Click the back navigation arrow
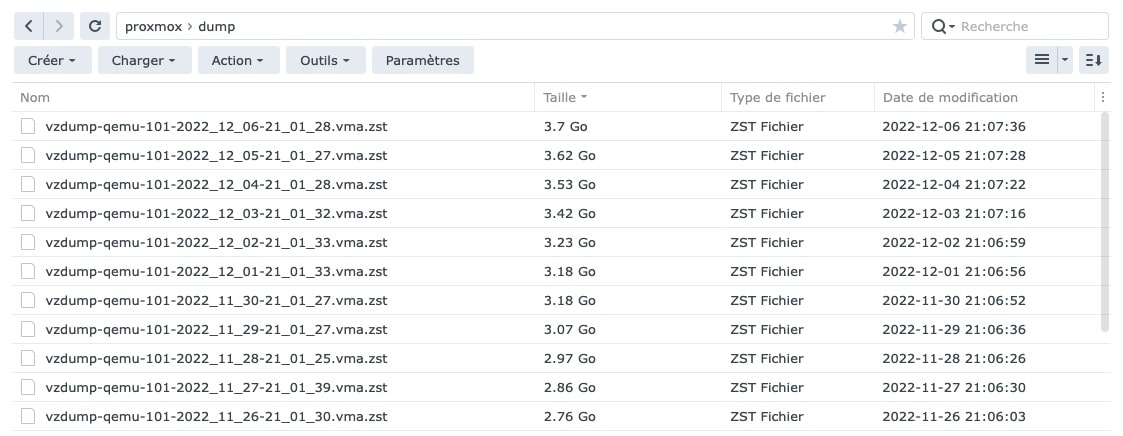Image resolution: width=1123 pixels, height=436 pixels. click(29, 27)
